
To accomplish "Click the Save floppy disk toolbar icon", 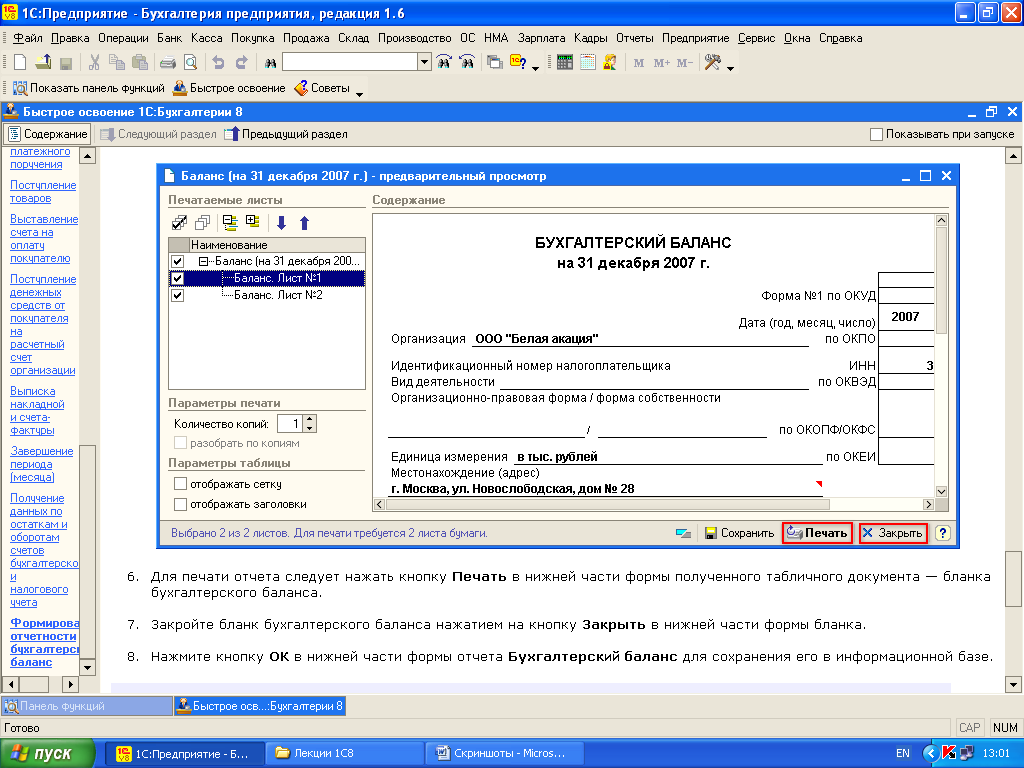I will [x=65, y=63].
